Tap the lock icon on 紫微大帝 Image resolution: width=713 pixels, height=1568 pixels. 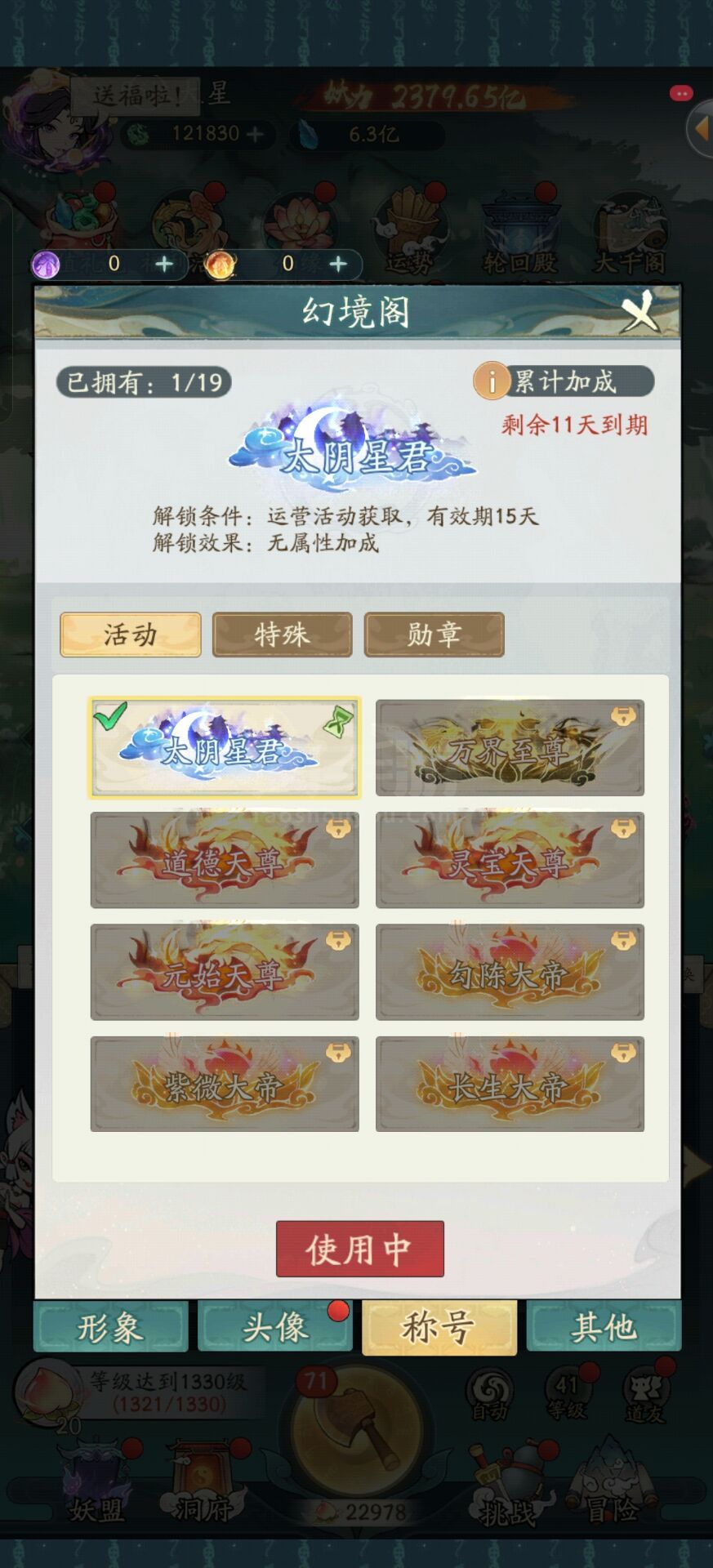[338, 1053]
